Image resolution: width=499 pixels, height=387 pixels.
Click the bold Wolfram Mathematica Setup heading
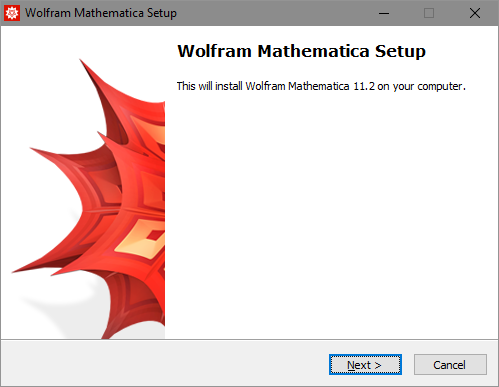click(301, 51)
